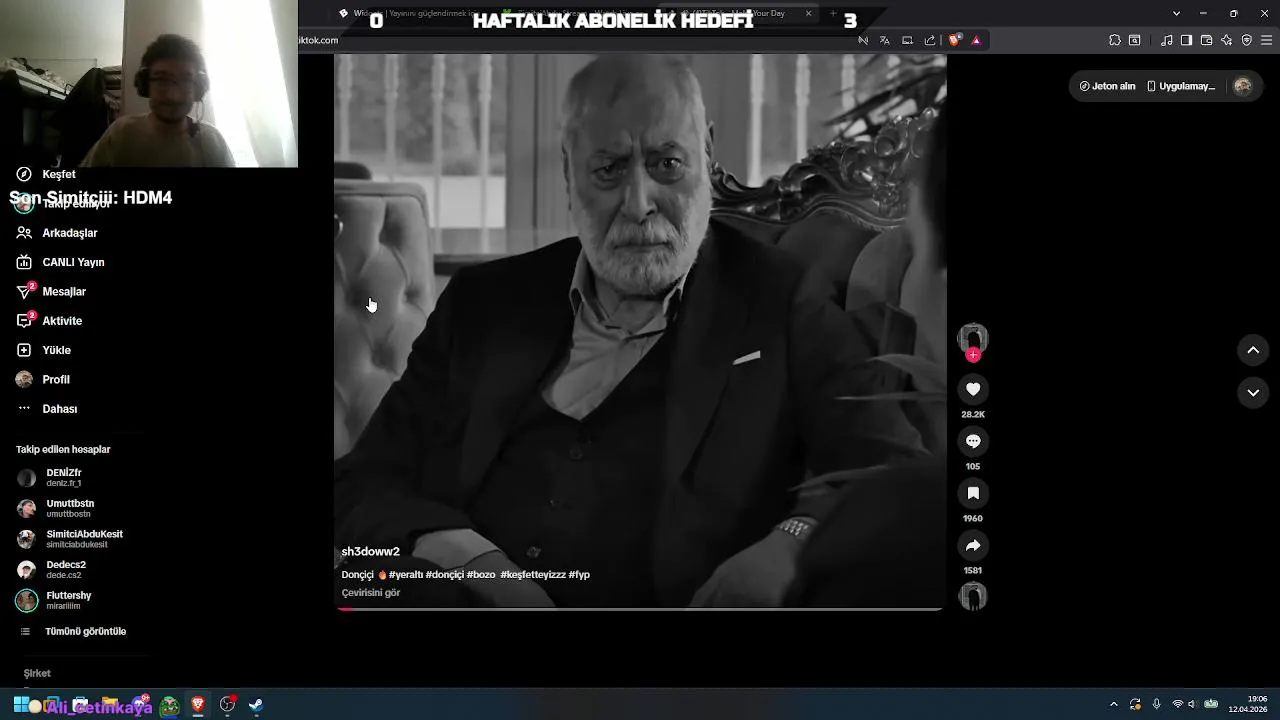Open profile avatar in top right
Viewport: 1280px width, 720px height.
tap(1243, 86)
